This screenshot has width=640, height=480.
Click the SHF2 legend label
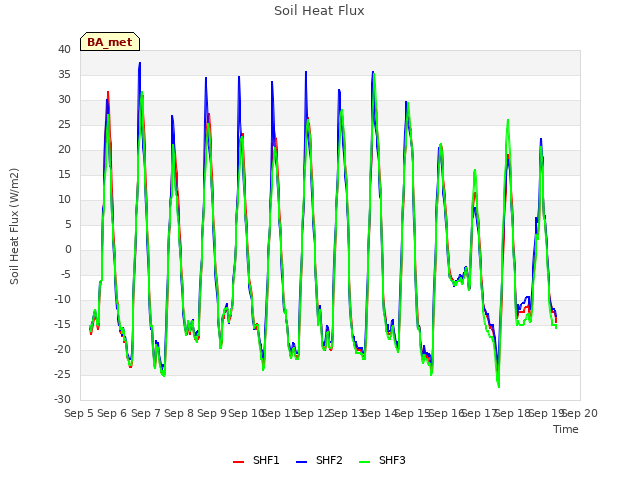[329, 460]
